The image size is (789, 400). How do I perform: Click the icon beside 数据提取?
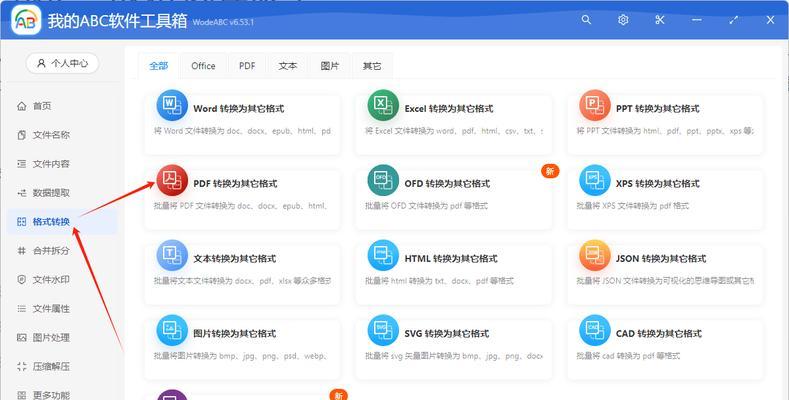(x=22, y=193)
